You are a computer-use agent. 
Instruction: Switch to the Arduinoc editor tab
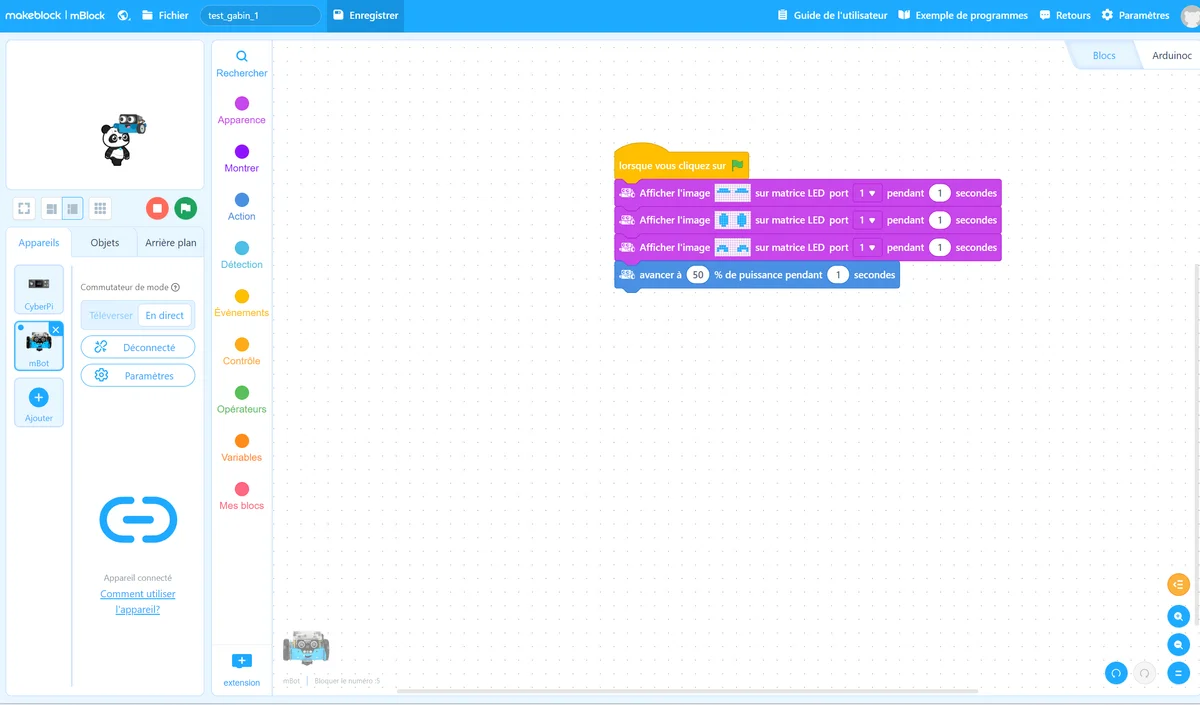pos(1172,55)
